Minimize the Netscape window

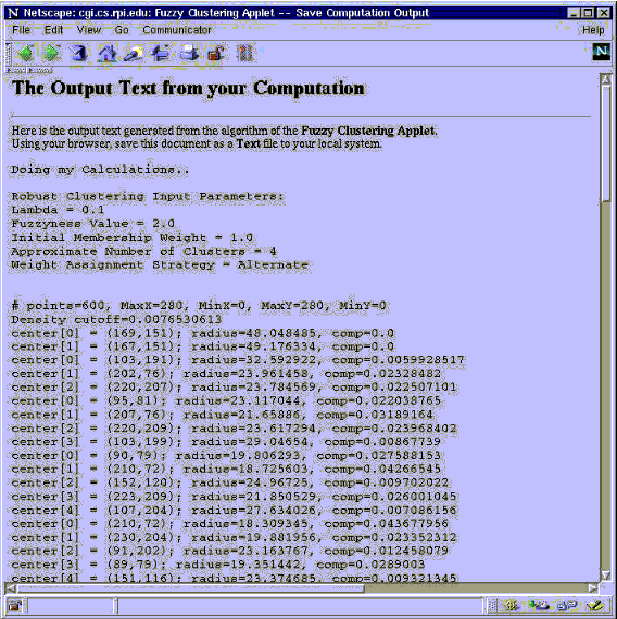point(574,13)
